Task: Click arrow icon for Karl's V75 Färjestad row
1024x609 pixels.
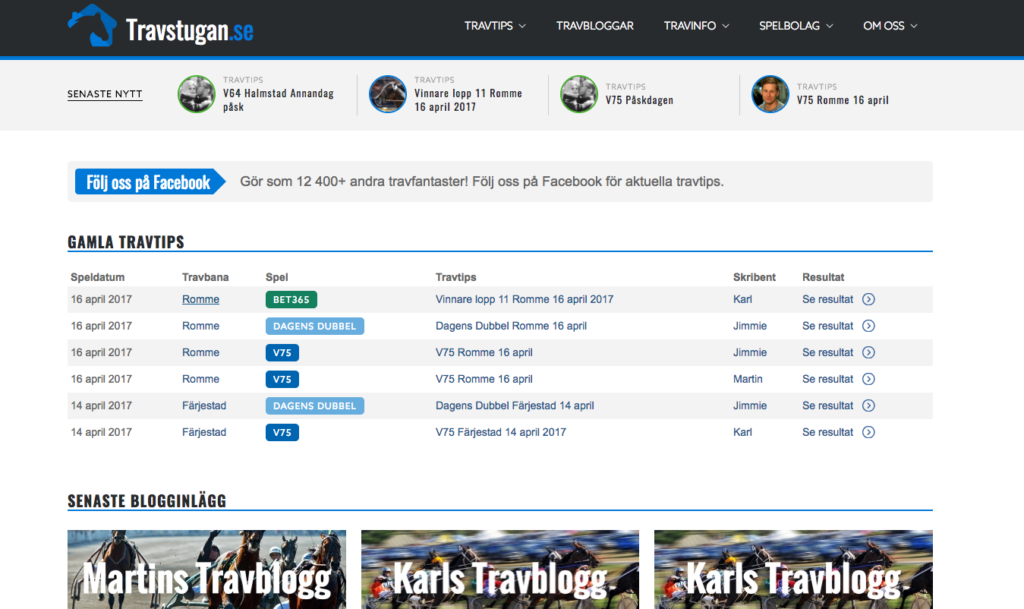Action: (x=868, y=432)
